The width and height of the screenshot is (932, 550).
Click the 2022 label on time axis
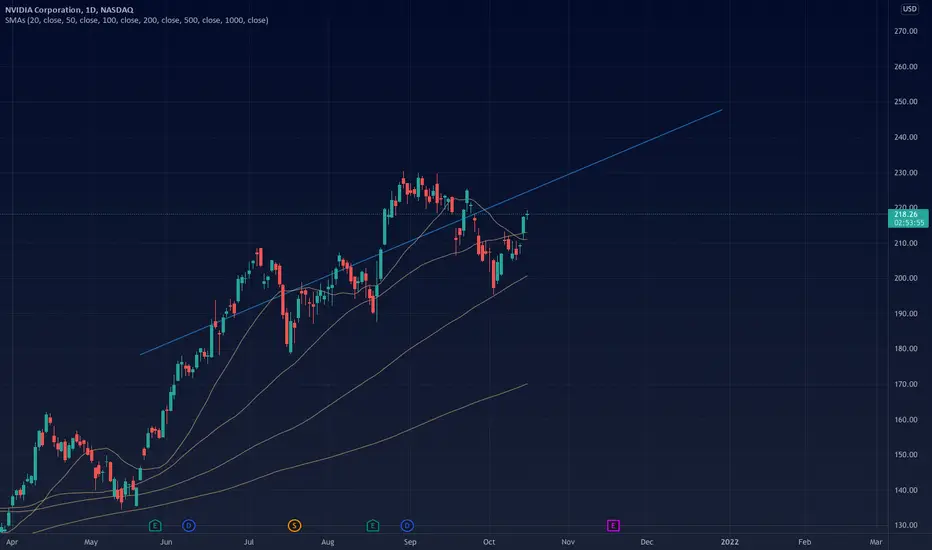pyautogui.click(x=730, y=542)
